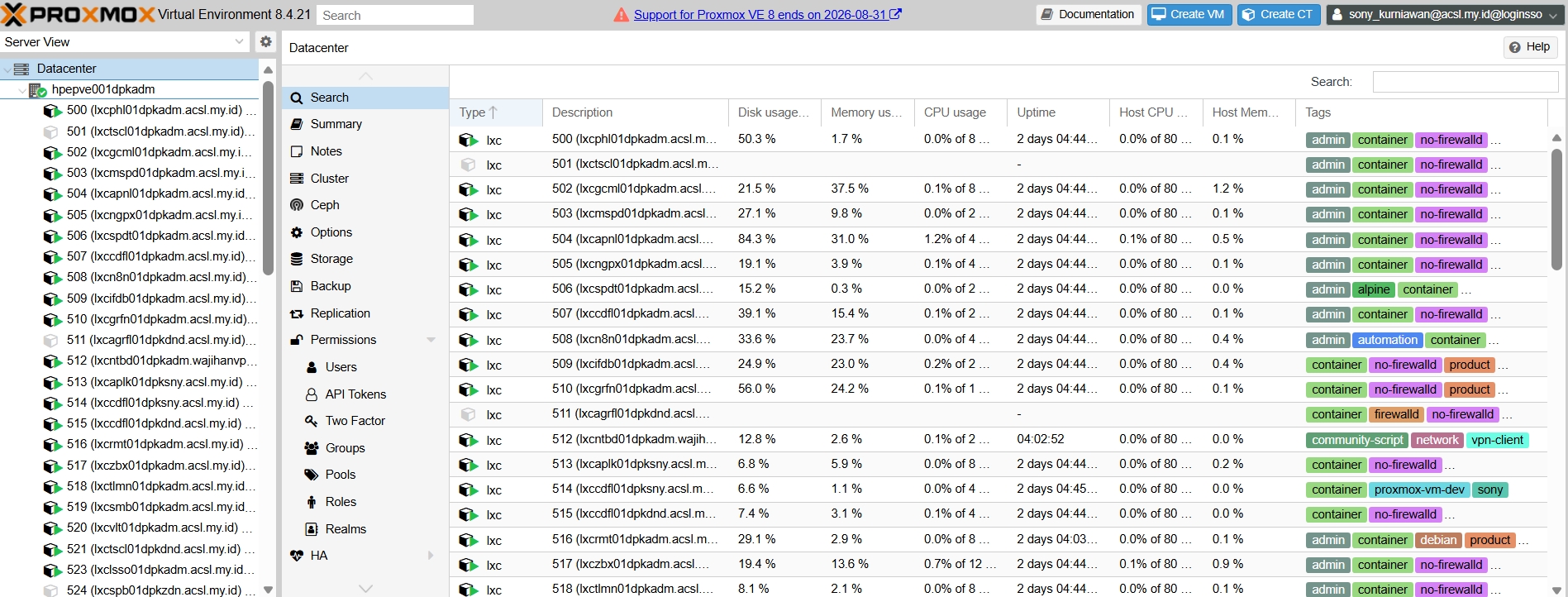Collapse the Datacenter tree node
This screenshot has height=597, width=1568.
click(7, 69)
